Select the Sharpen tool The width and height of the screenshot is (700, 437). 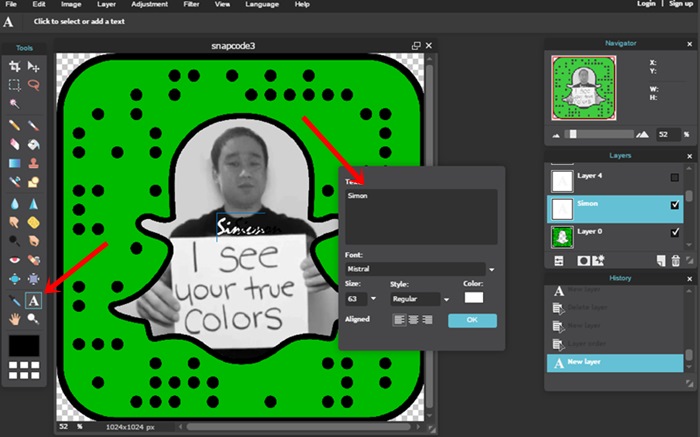33,204
